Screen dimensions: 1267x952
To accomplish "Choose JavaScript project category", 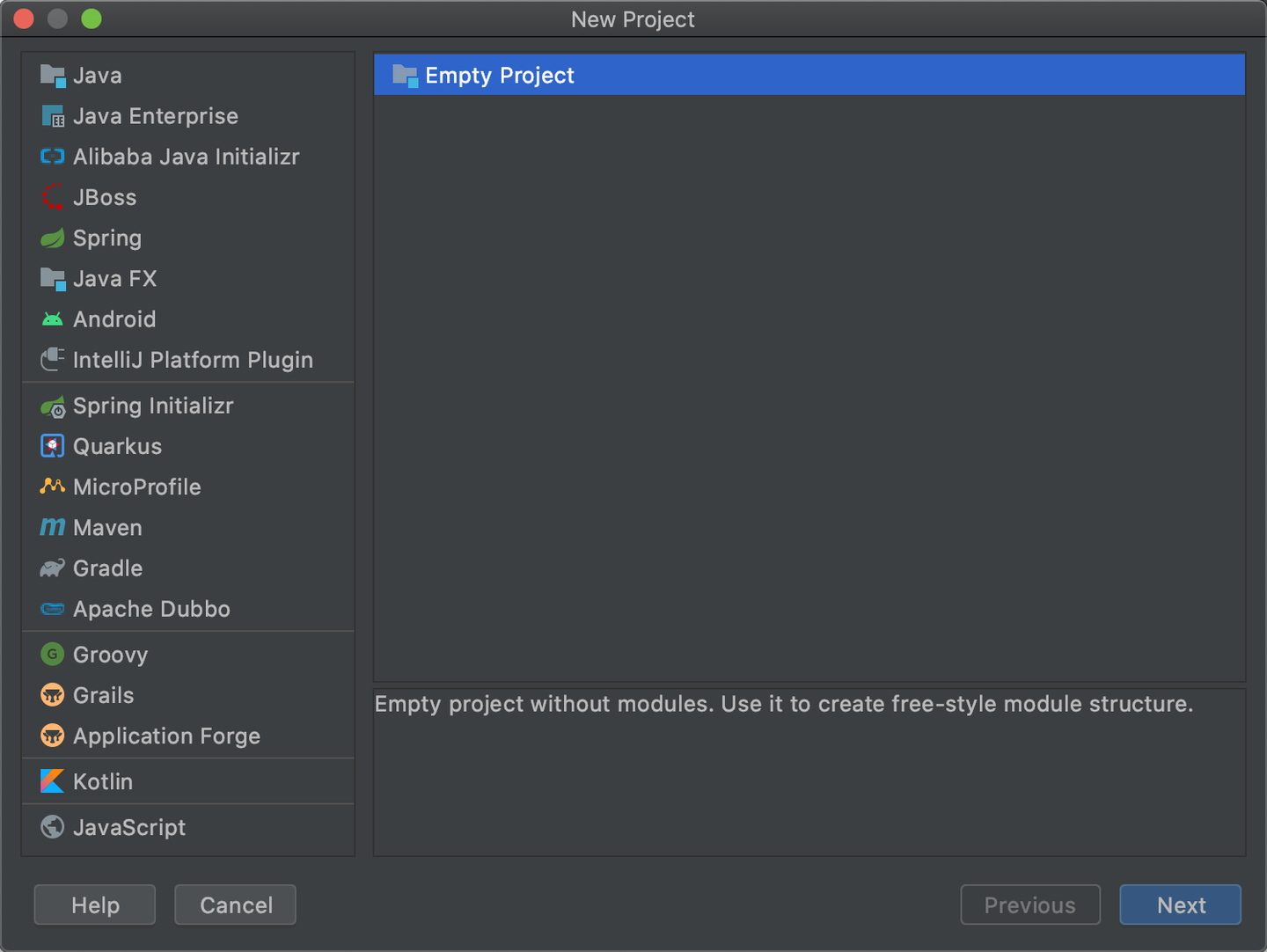I will tap(128, 827).
